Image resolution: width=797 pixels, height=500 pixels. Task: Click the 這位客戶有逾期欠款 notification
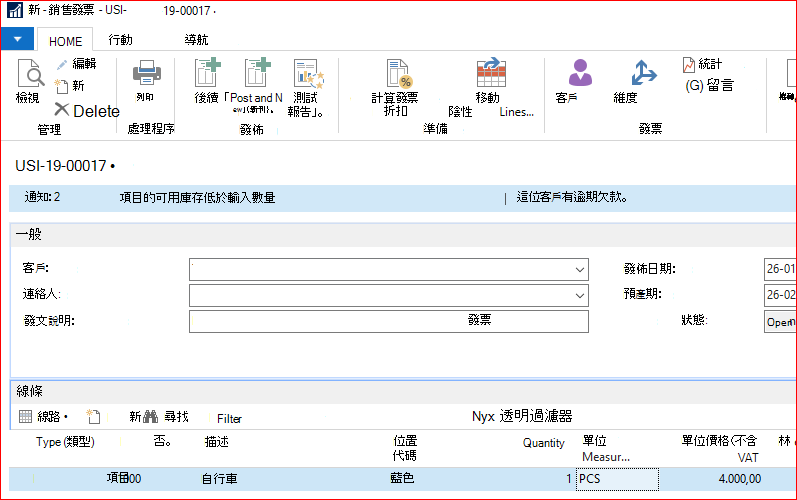(572, 197)
